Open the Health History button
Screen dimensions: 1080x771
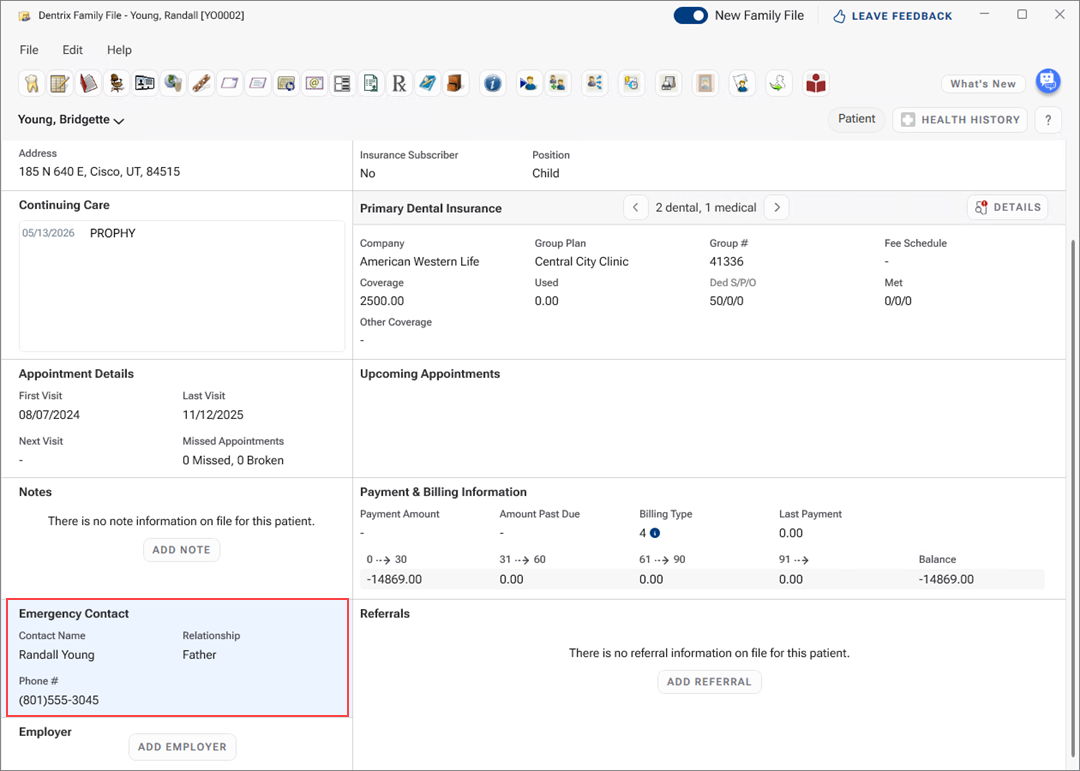click(960, 120)
